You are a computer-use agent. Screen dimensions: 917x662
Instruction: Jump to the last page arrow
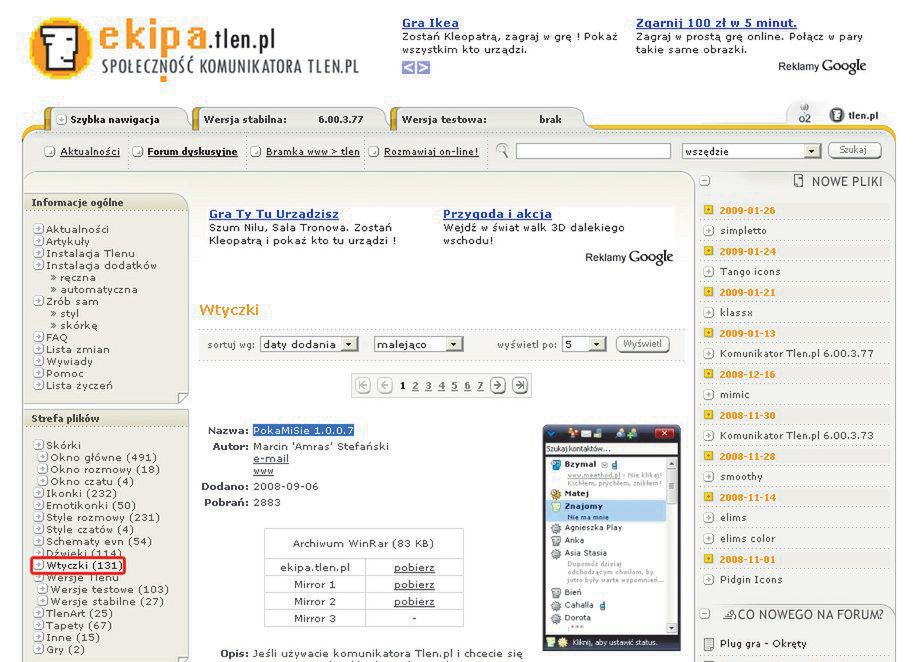click(x=519, y=385)
